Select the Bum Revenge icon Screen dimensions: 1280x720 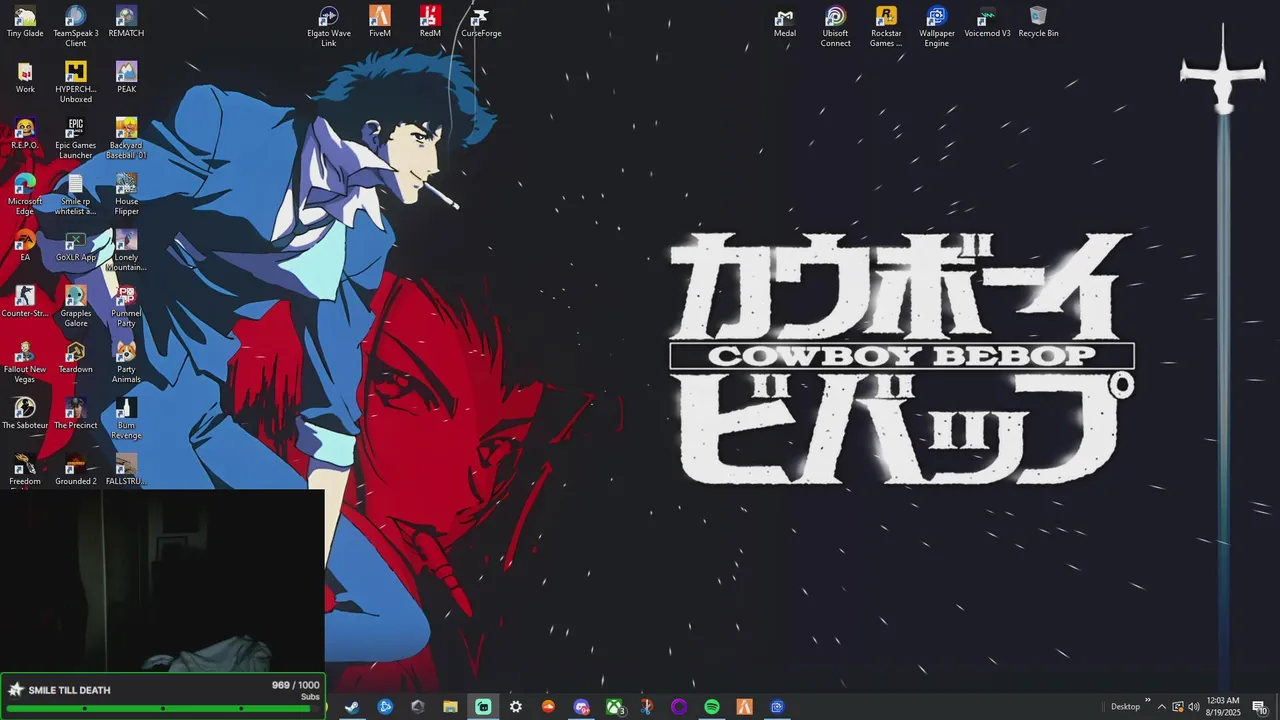tap(126, 418)
